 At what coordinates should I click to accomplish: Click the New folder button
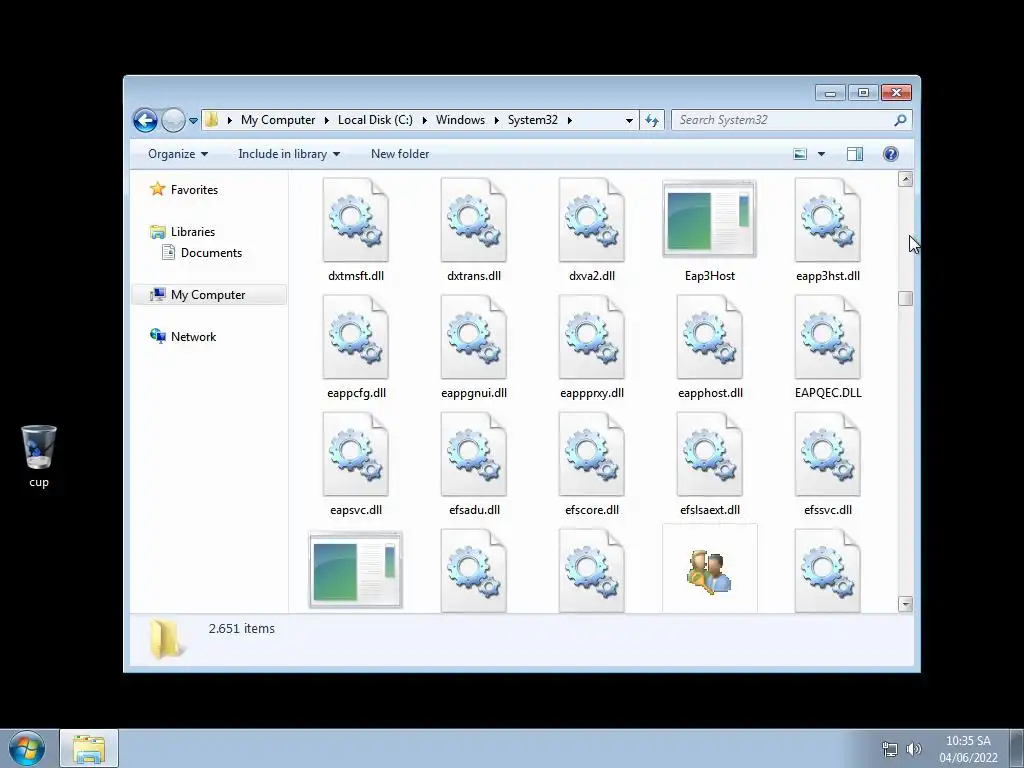[x=400, y=154]
